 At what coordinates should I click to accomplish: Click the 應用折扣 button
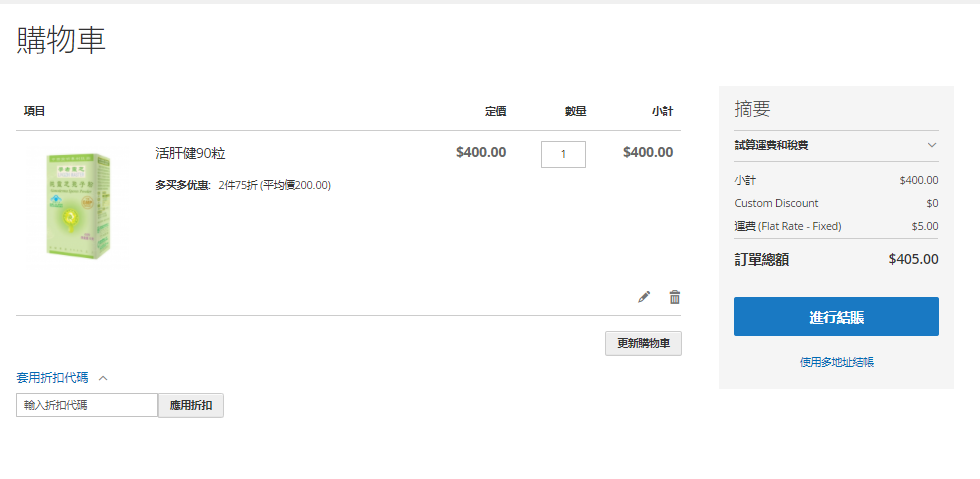tap(191, 405)
